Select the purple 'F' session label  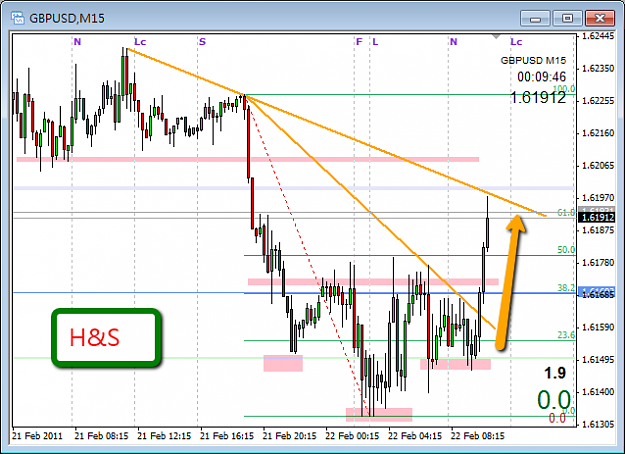(x=359, y=42)
